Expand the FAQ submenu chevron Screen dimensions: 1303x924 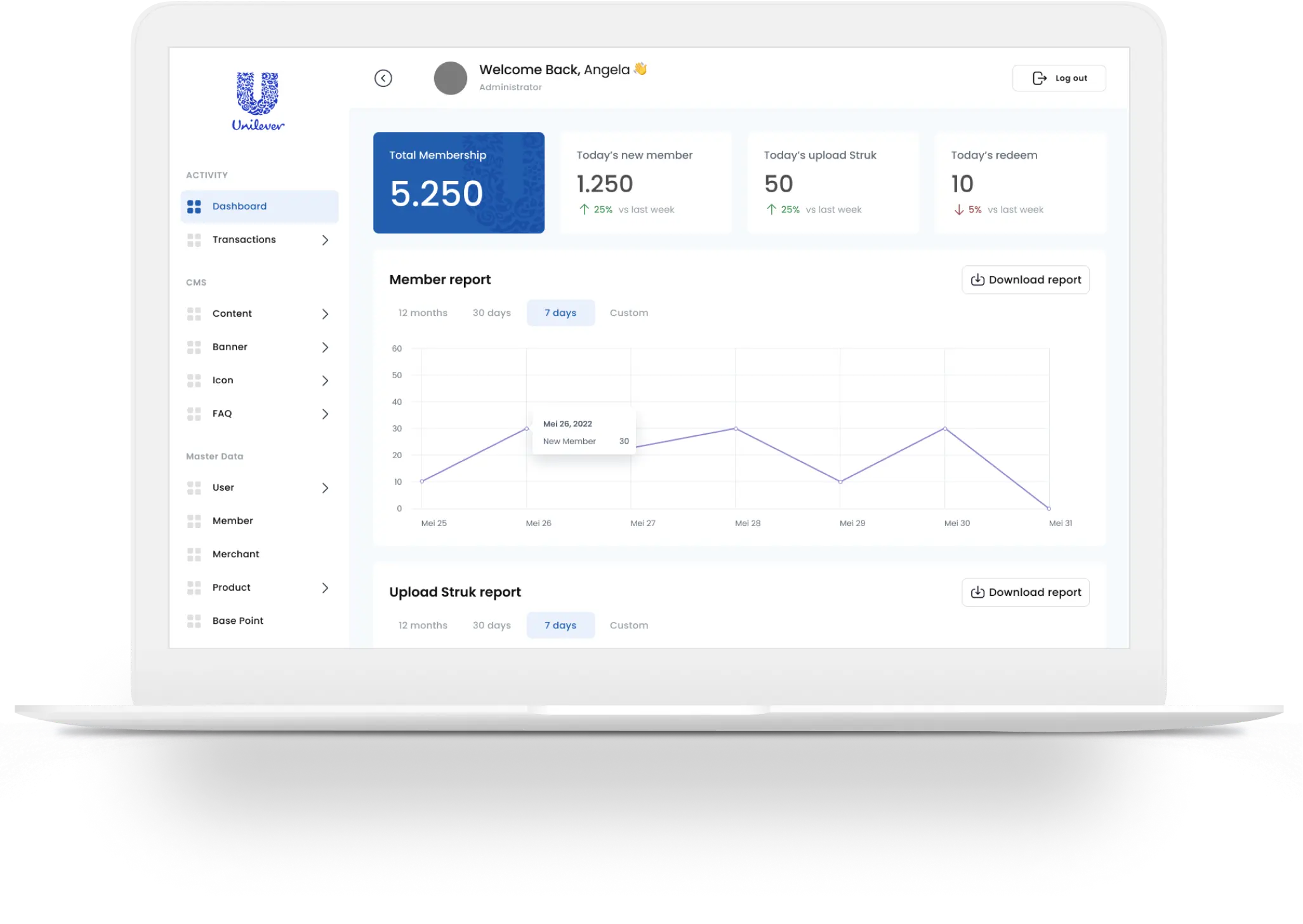[325, 414]
